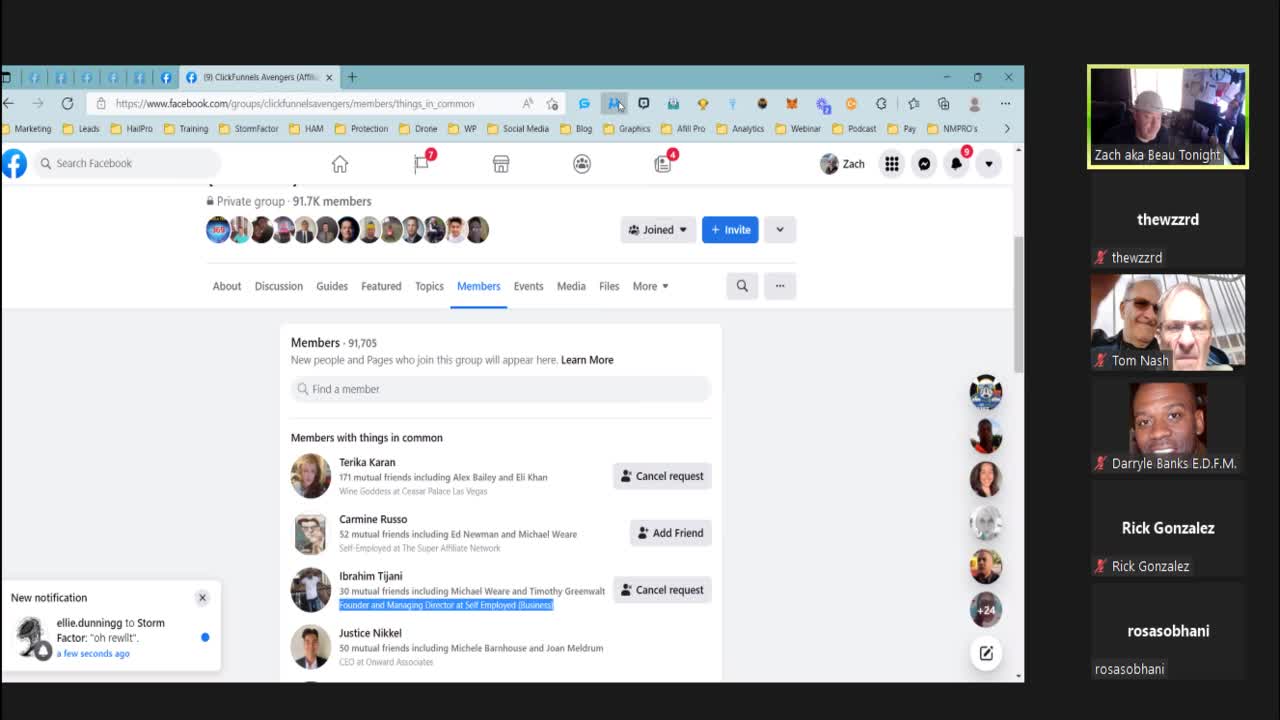Cancel friend request to Ibrahim Tijani
Image resolution: width=1280 pixels, height=720 pixels.
pos(662,590)
